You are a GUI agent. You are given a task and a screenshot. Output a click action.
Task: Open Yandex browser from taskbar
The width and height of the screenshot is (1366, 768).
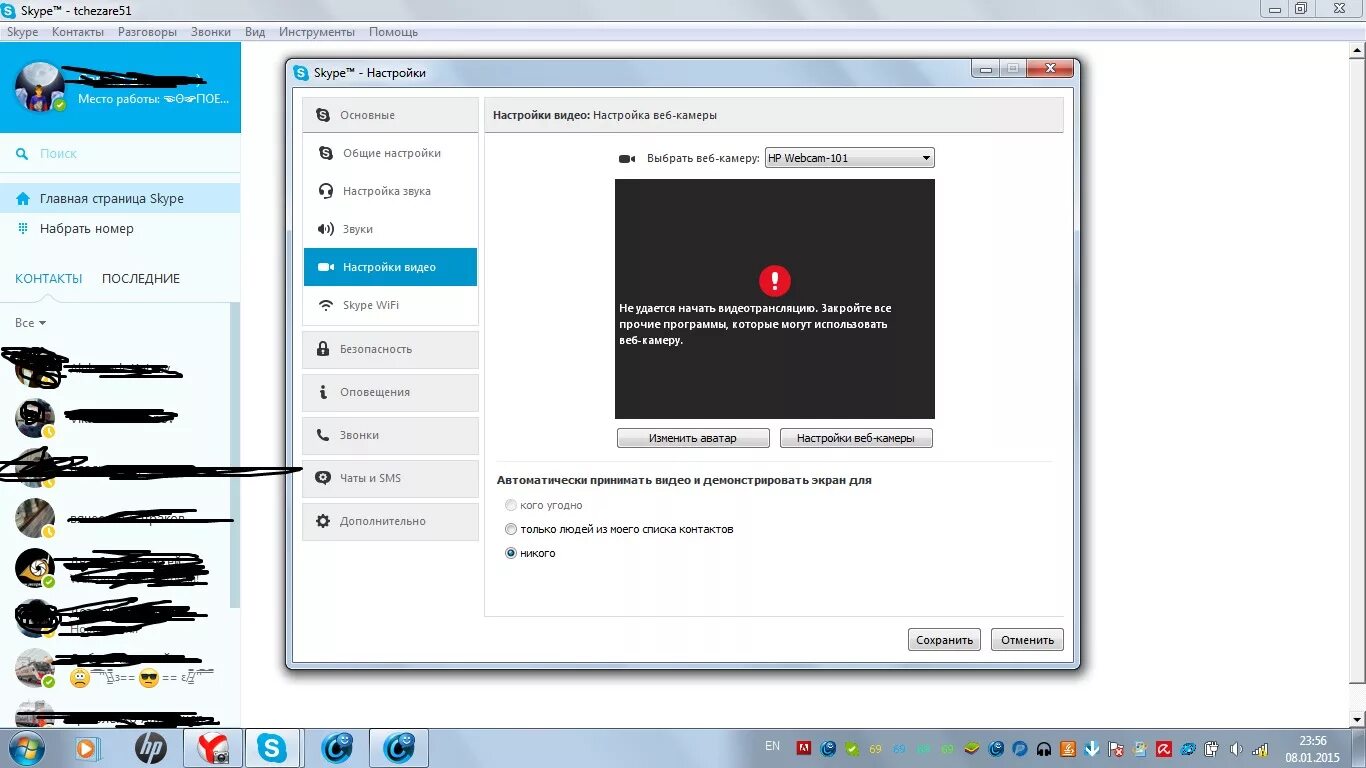coord(212,748)
